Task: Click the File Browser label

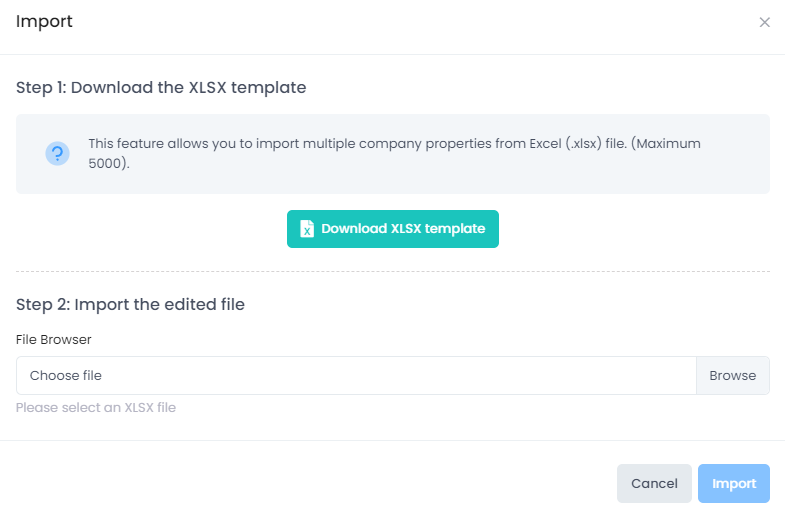Action: [x=54, y=339]
